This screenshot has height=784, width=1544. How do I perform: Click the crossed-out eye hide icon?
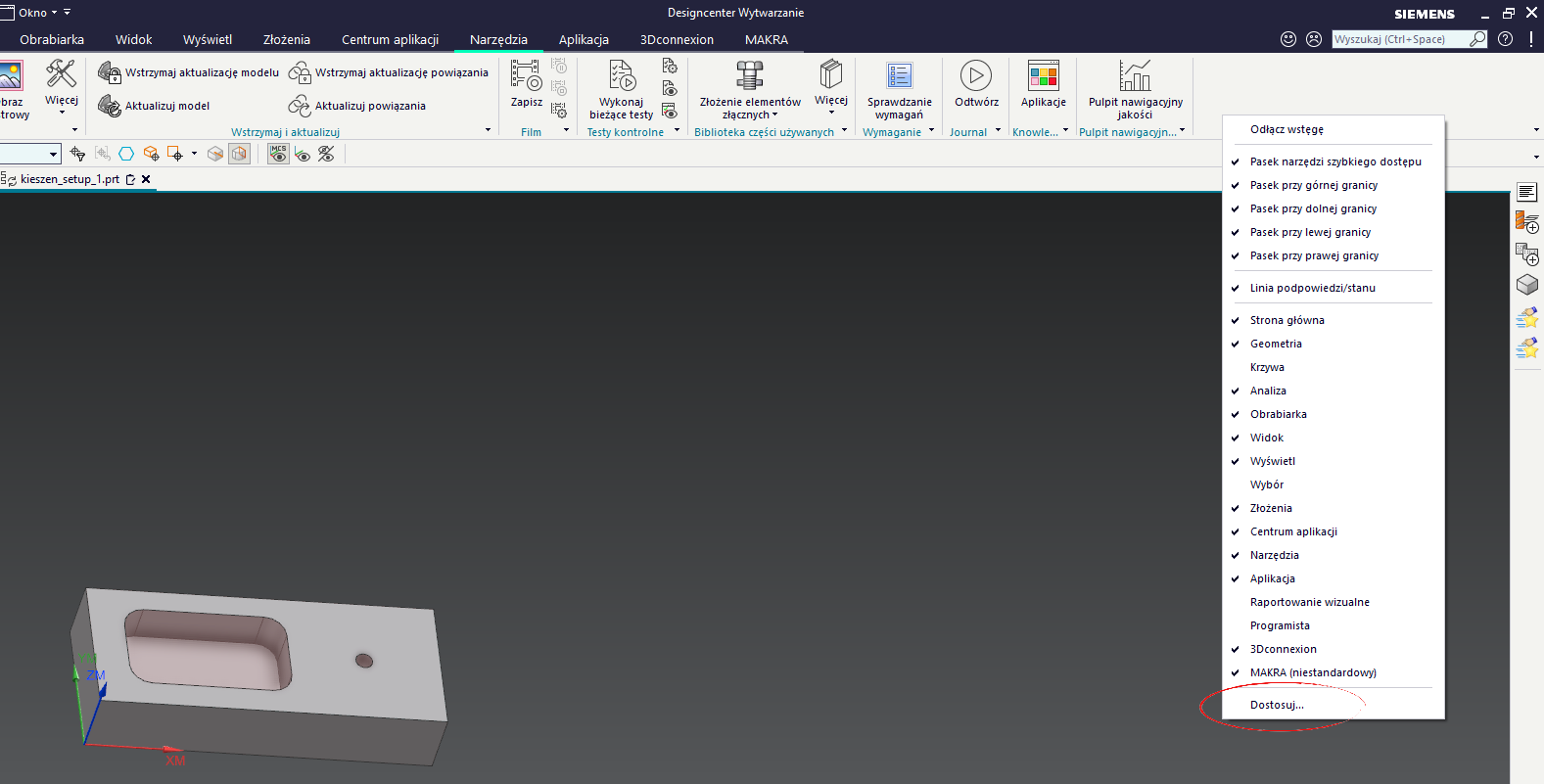point(326,154)
